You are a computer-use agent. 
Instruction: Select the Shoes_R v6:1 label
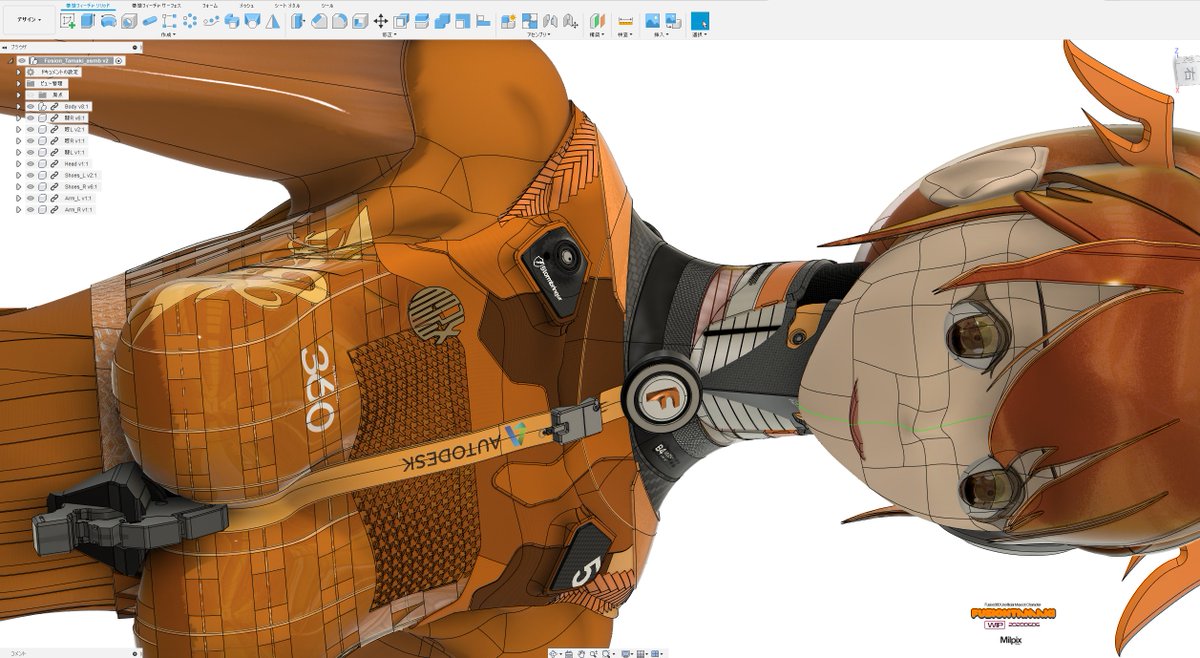81,187
